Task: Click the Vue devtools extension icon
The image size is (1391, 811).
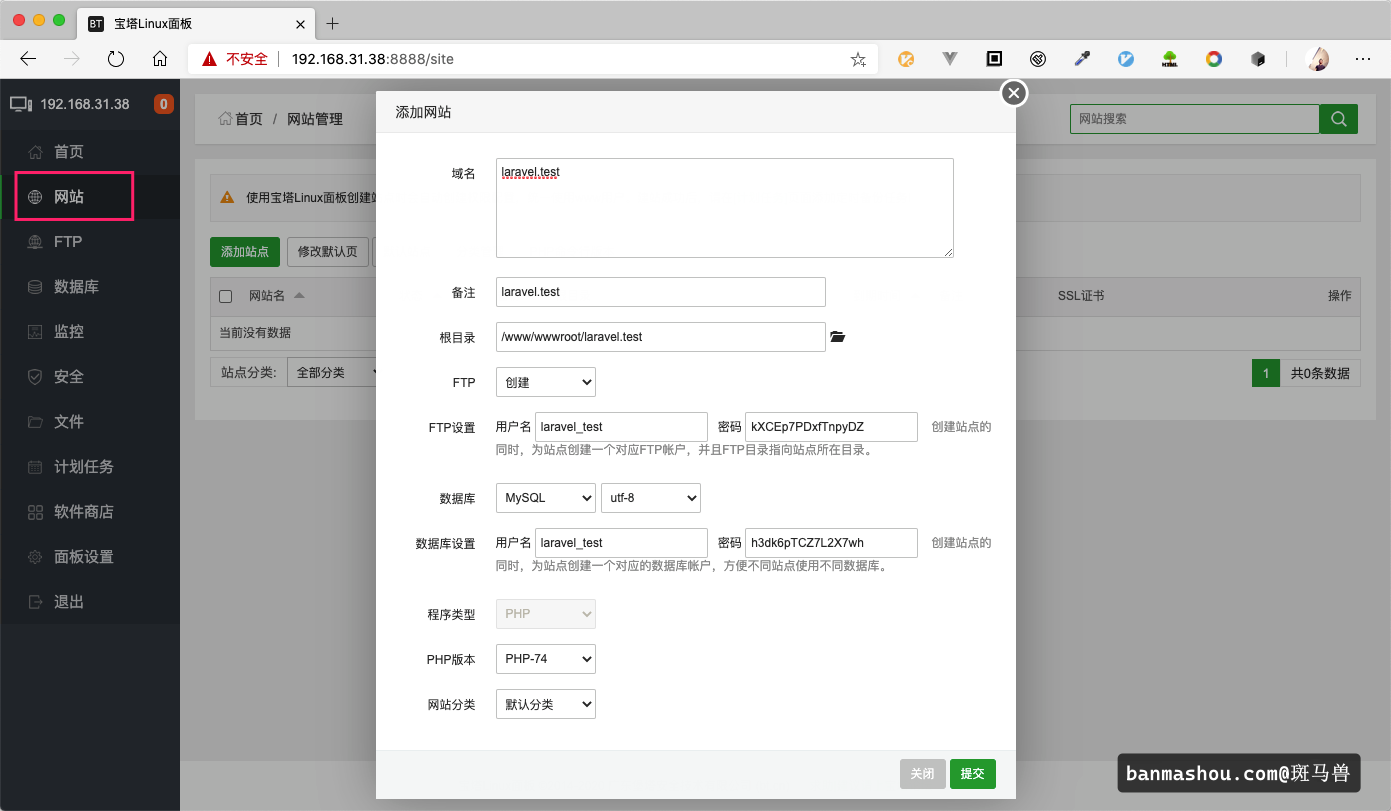Action: [x=950, y=59]
